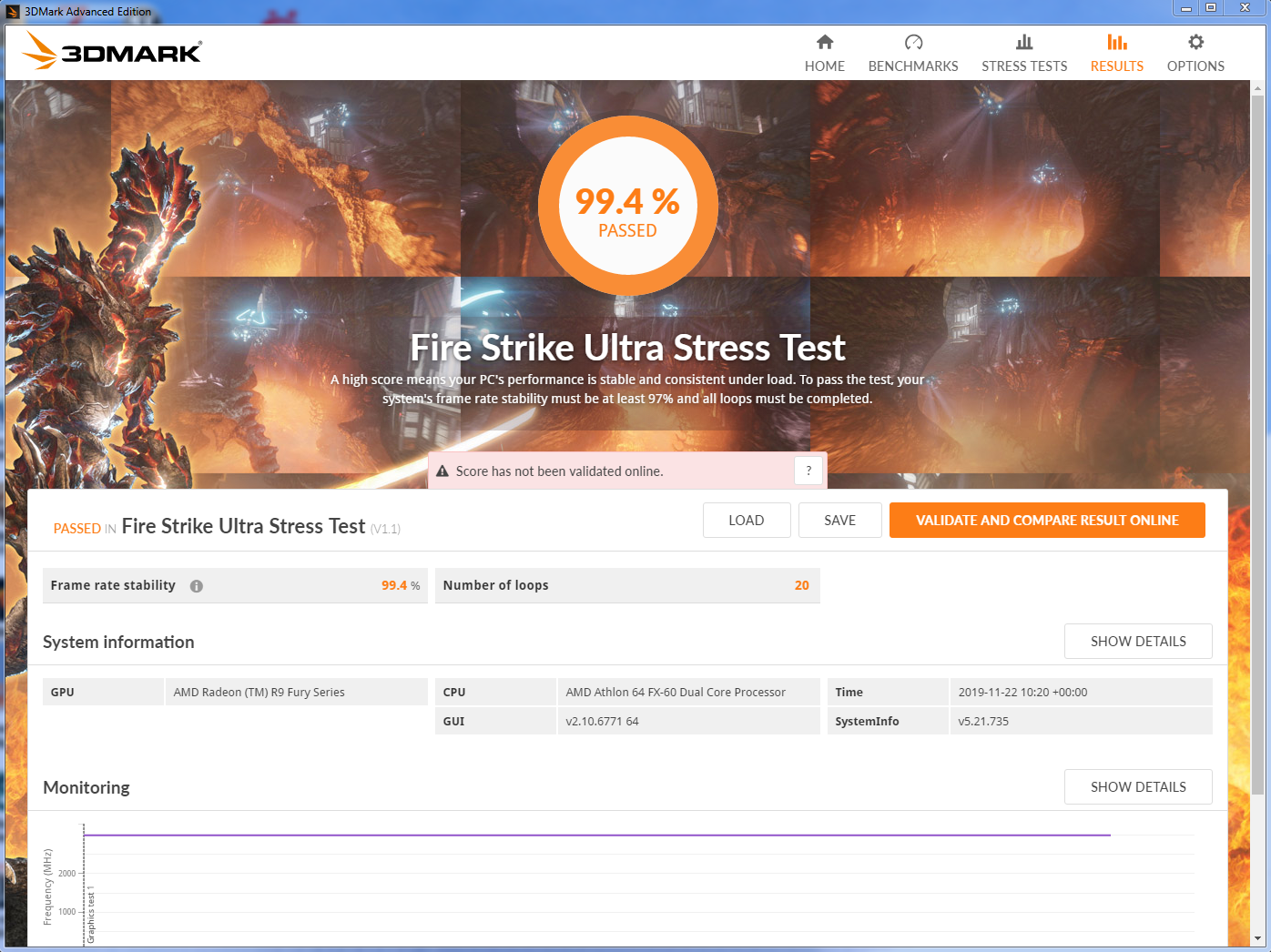The height and width of the screenshot is (952, 1271).
Task: Click the 3DMark Advanced Edition title text
Action: [88, 12]
